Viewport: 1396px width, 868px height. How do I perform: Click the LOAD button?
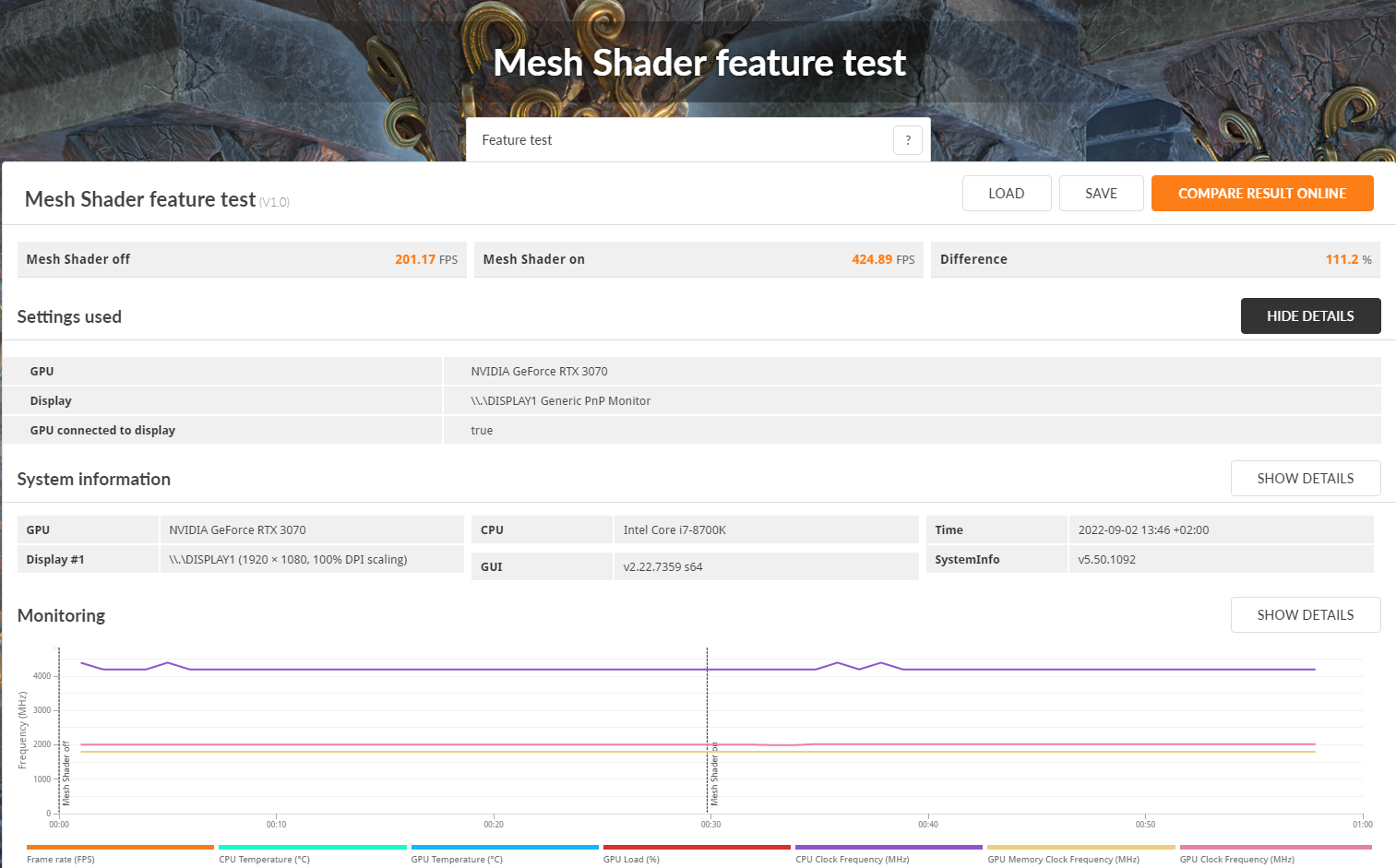(x=1007, y=194)
